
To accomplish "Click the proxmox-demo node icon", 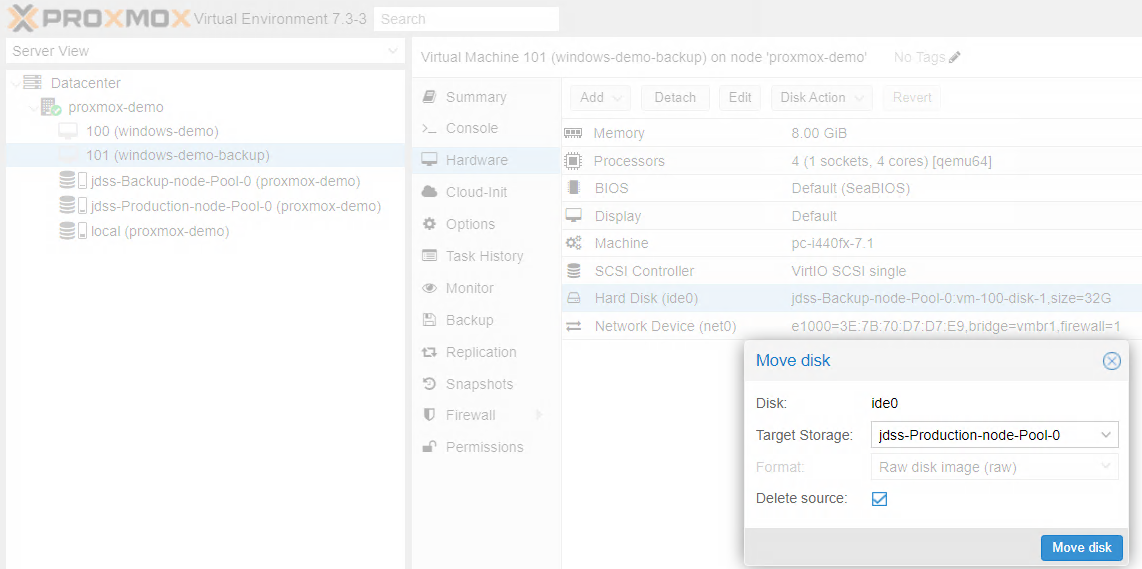I will click(x=51, y=108).
